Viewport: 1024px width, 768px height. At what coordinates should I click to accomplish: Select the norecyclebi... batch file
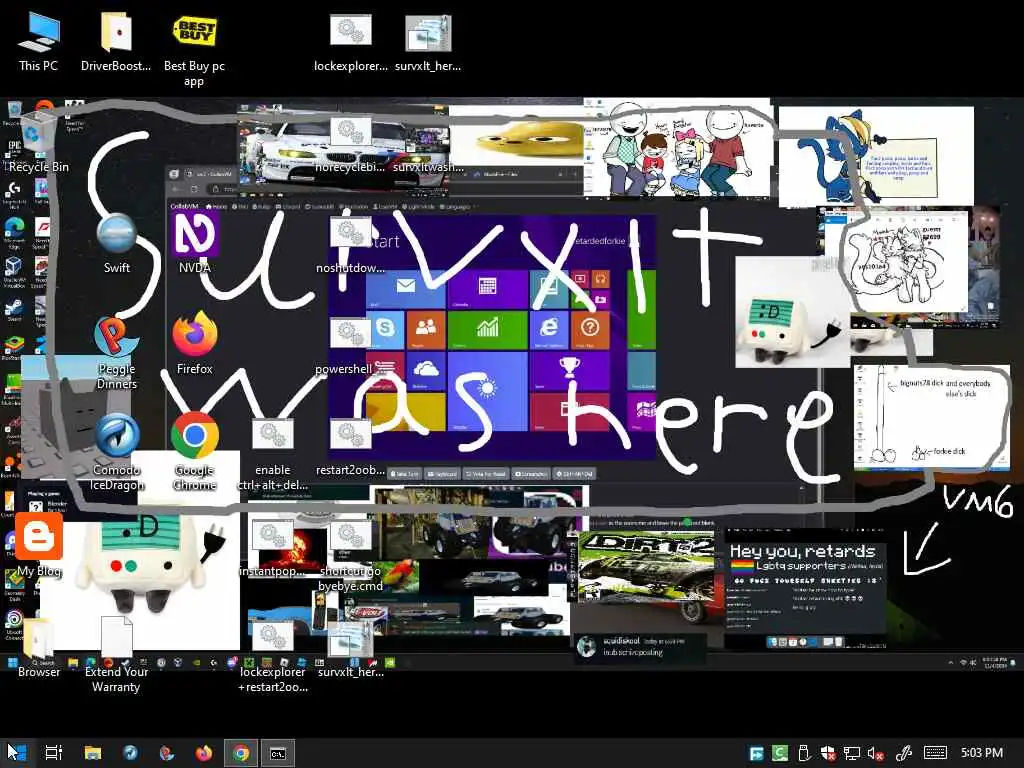tap(351, 144)
